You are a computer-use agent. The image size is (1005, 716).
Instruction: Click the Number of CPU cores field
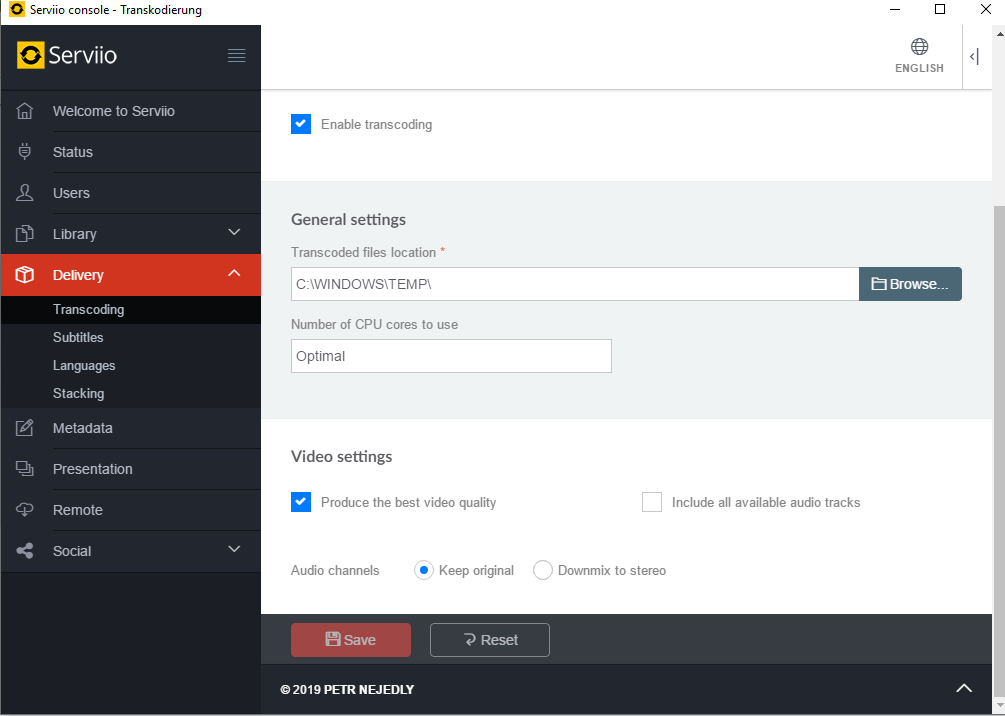(x=451, y=356)
